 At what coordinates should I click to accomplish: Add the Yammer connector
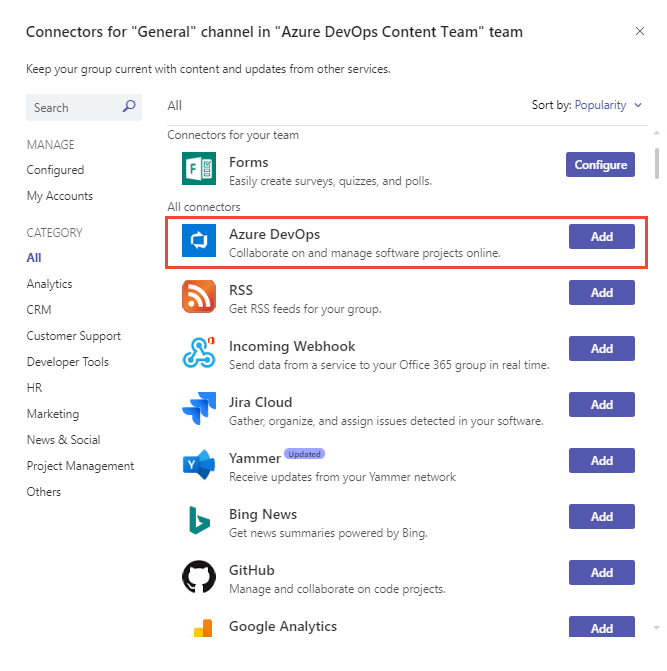point(602,460)
